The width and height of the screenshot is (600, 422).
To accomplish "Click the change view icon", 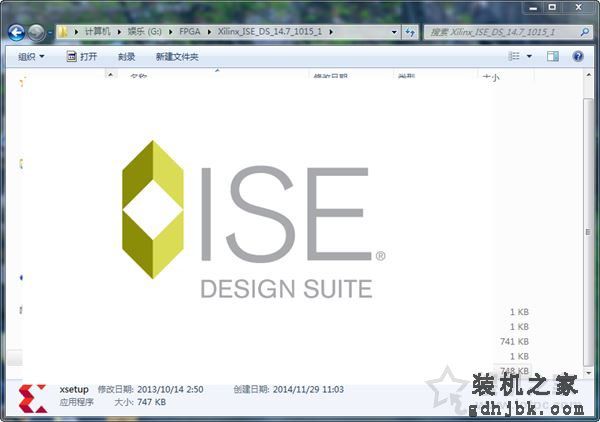I will click(x=514, y=57).
